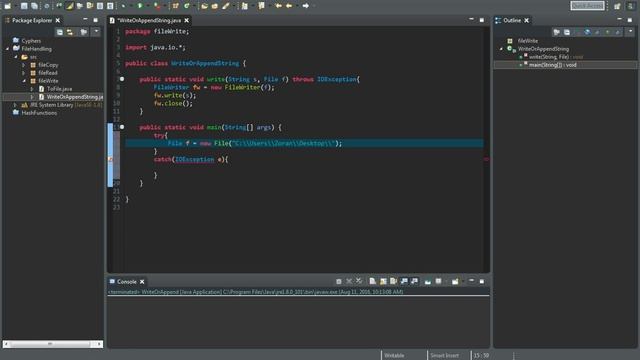Open Task icon in main toolbar
640x360 pixels.
click(215, 6)
